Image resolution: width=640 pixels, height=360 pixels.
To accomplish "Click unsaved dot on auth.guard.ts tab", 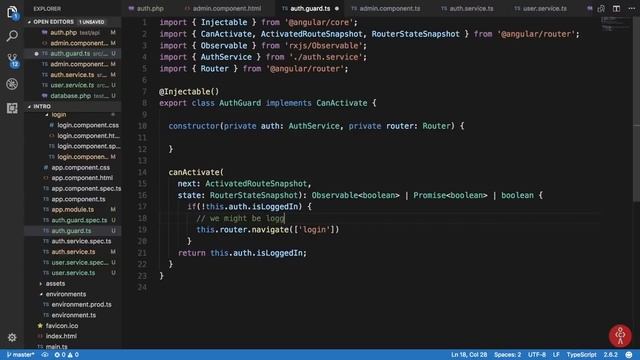I will [x=337, y=8].
